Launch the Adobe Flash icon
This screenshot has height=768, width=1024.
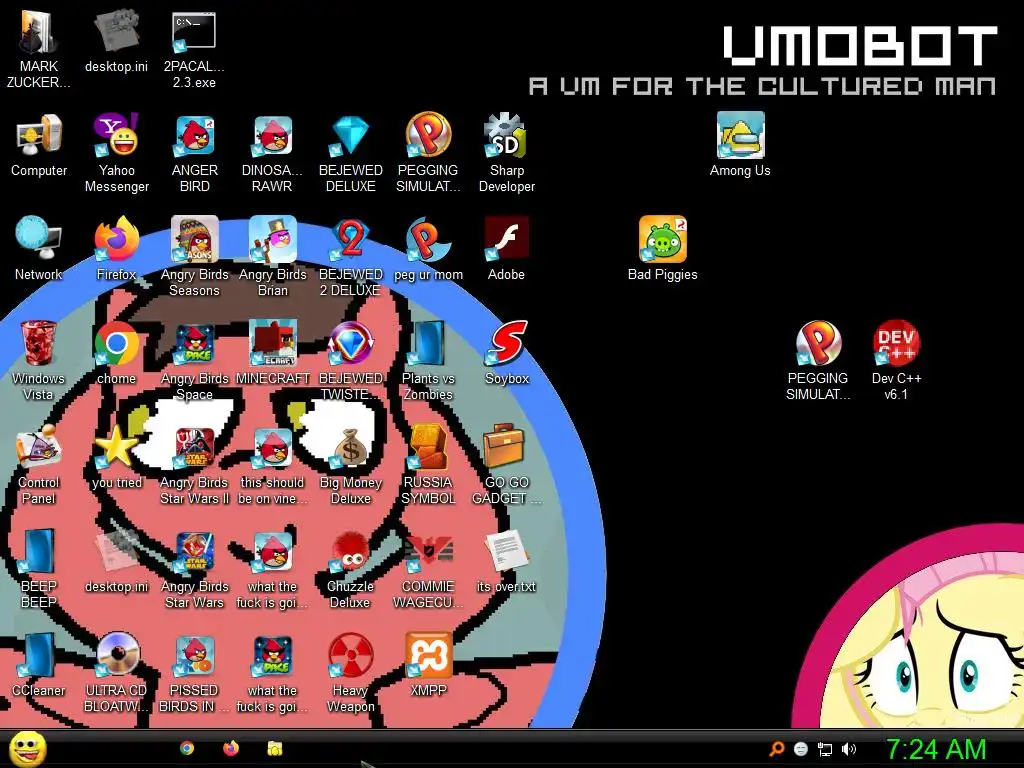(x=507, y=239)
